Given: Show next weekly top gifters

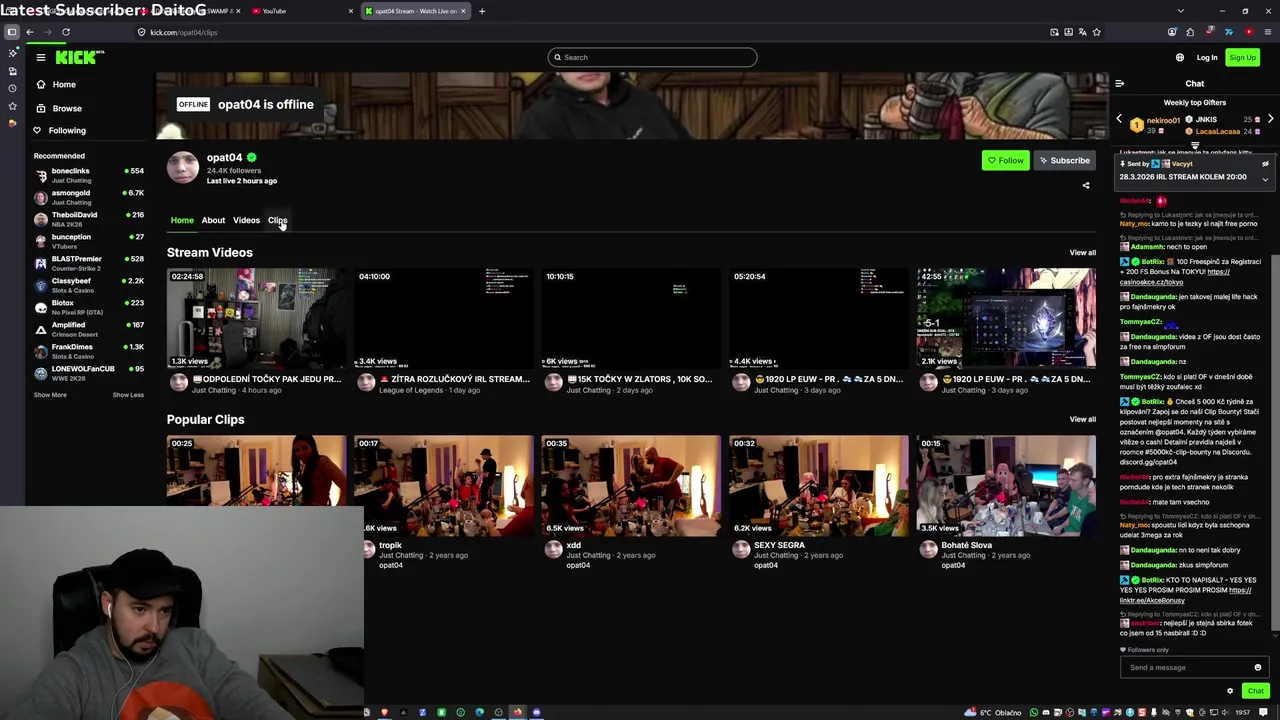Looking at the screenshot, I should pos(1270,119).
